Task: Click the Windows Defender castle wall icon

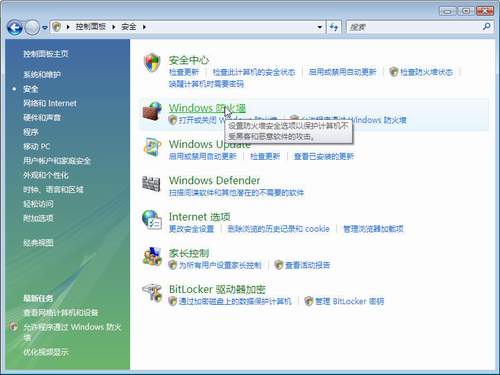Action: pos(151,183)
